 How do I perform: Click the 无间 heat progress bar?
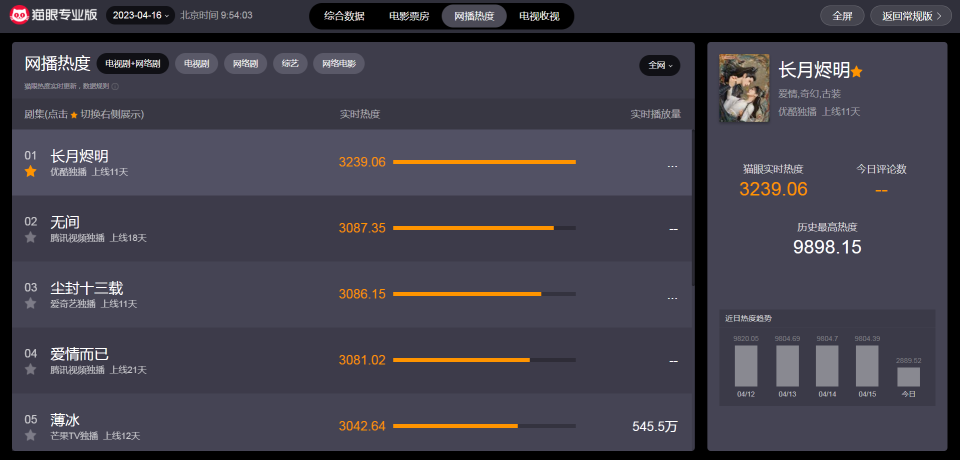pos(484,228)
